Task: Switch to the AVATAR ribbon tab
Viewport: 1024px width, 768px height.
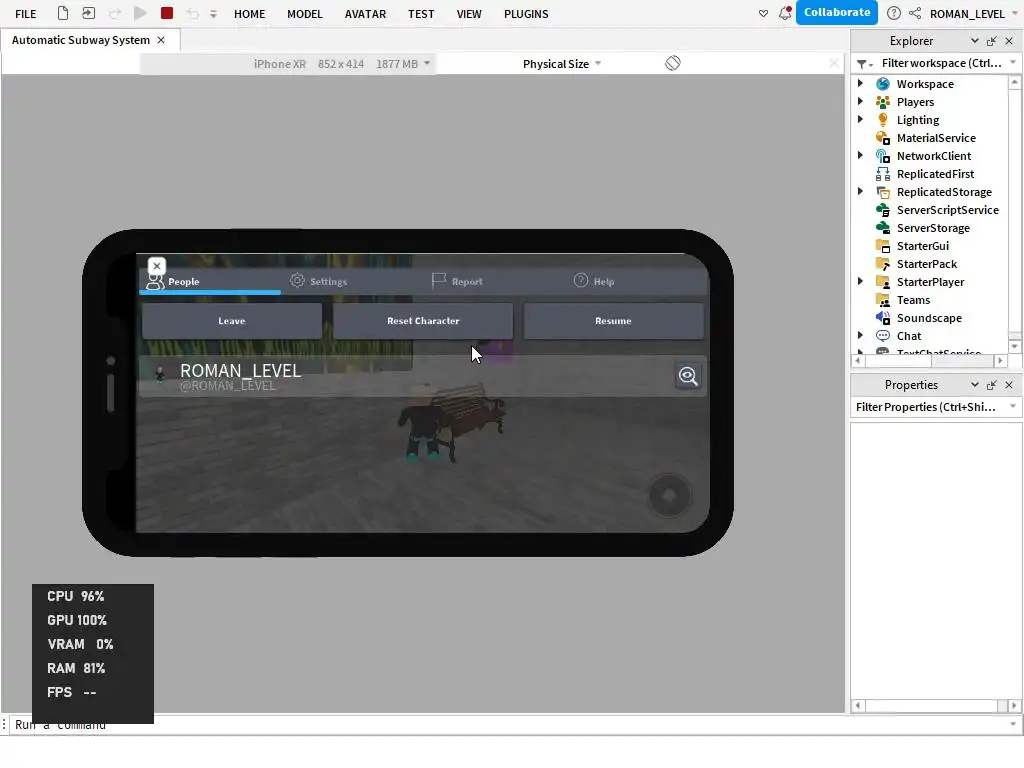Action: tap(365, 14)
